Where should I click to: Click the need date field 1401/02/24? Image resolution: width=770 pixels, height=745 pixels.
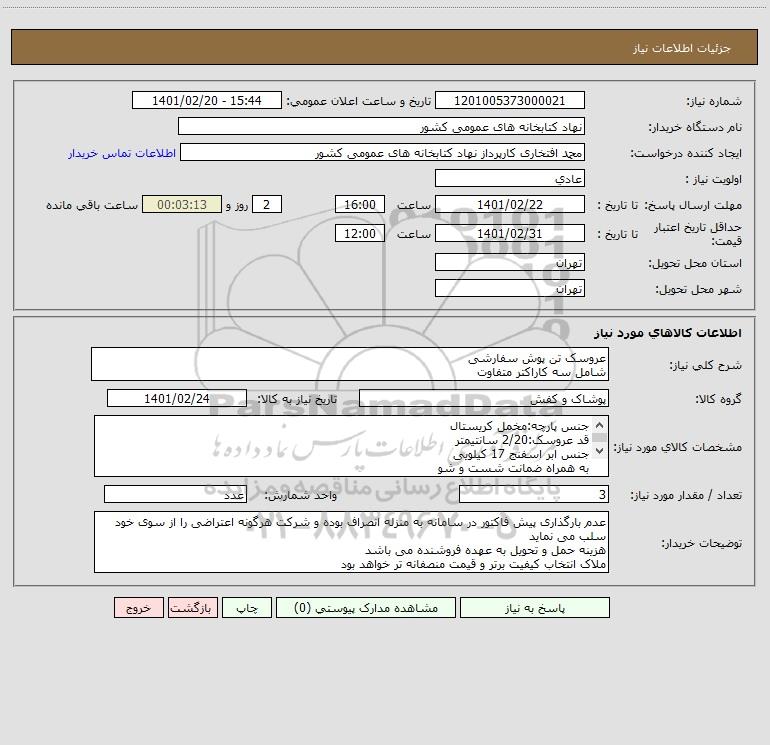click(177, 398)
